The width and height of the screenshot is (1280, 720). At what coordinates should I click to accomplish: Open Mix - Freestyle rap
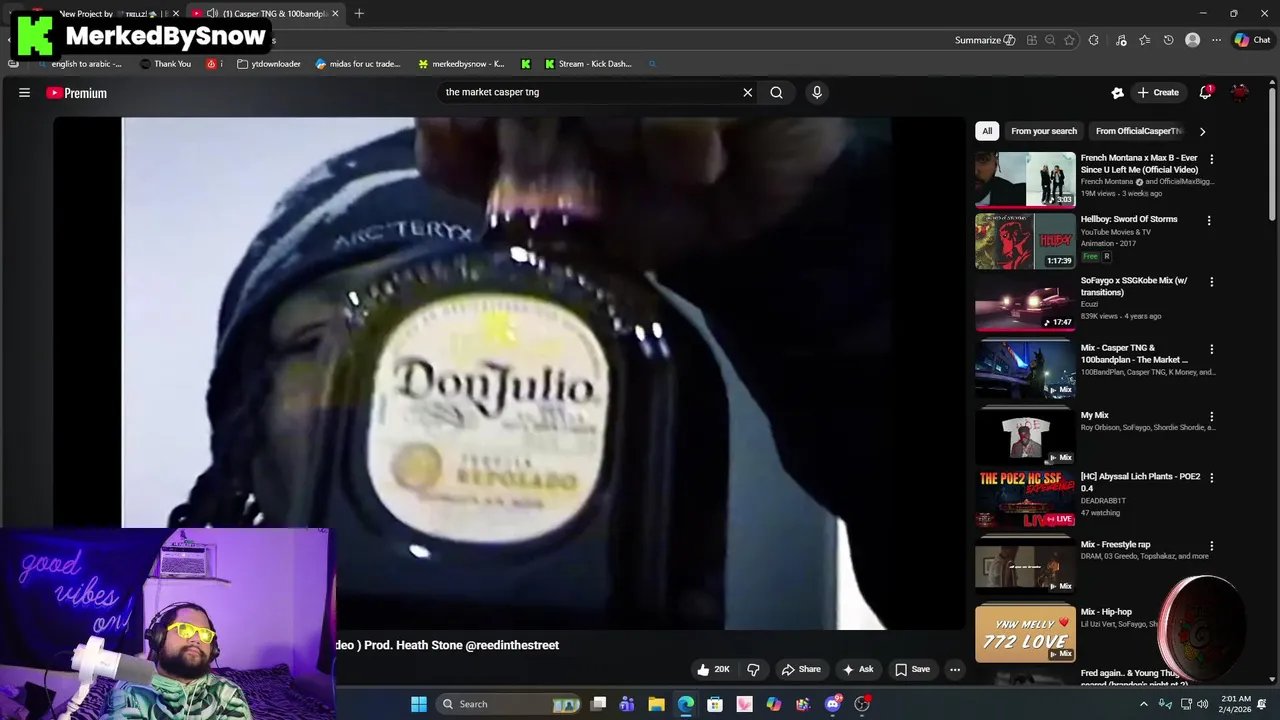click(1115, 544)
